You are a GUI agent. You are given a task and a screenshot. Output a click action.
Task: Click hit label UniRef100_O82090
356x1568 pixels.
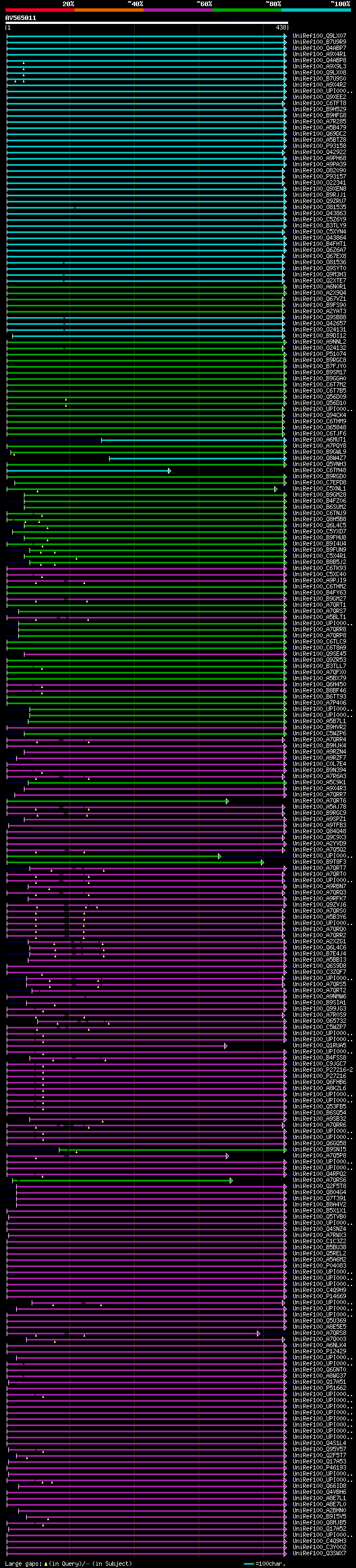tap(319, 170)
